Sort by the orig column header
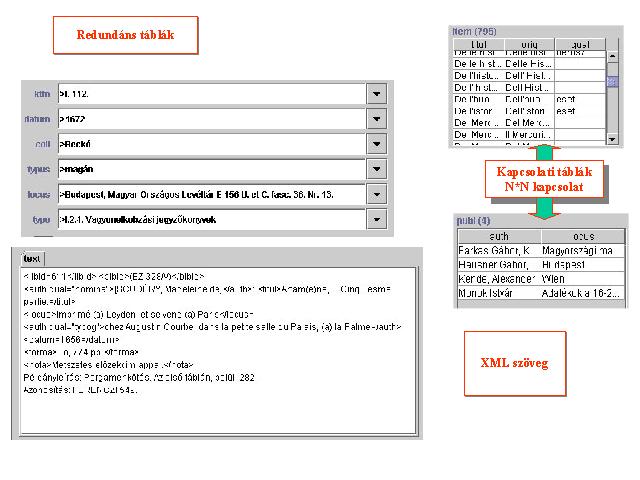 click(x=529, y=44)
